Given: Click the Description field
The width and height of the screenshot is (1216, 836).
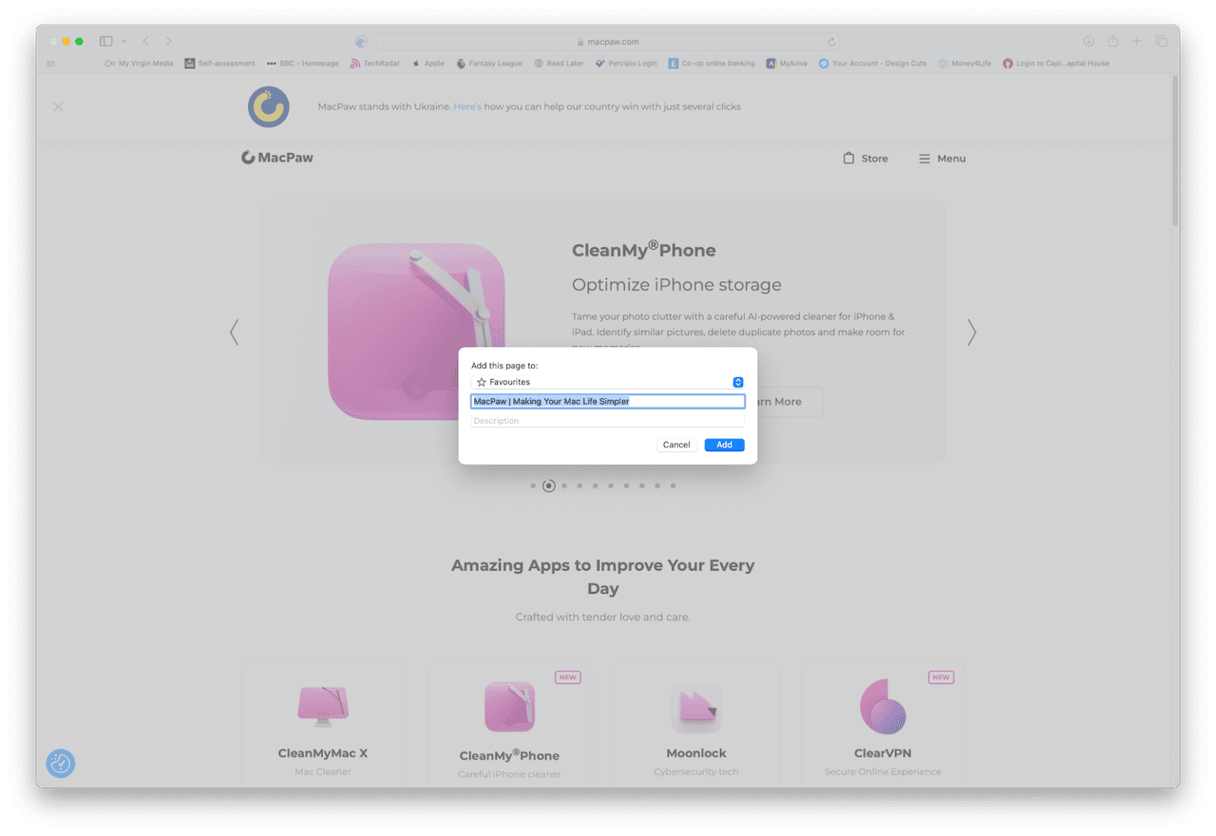Looking at the screenshot, I should (608, 421).
